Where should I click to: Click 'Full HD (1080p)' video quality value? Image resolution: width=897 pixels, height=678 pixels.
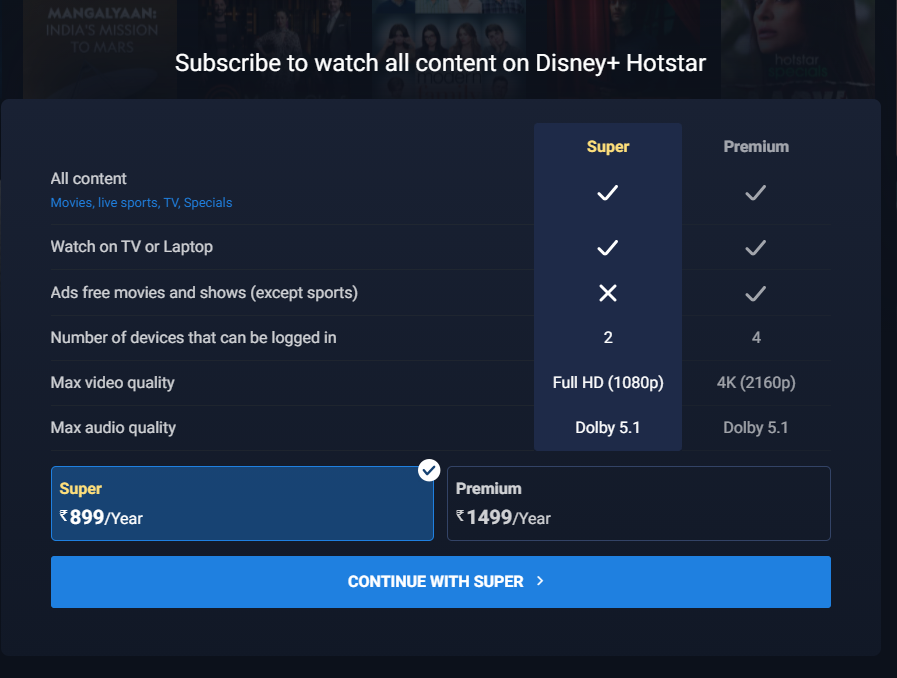click(x=608, y=382)
